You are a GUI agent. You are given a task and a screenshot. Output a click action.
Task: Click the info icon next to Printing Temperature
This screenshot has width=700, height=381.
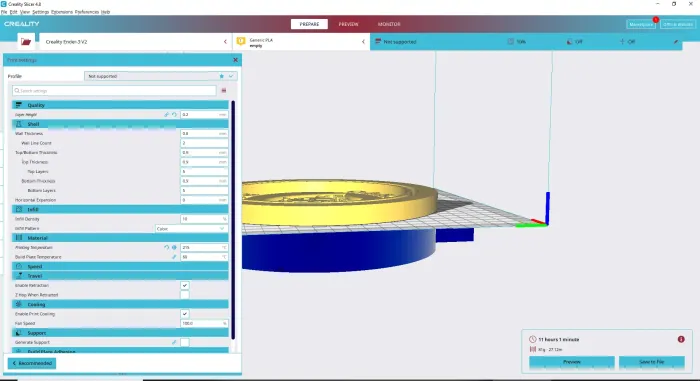(x=174, y=247)
